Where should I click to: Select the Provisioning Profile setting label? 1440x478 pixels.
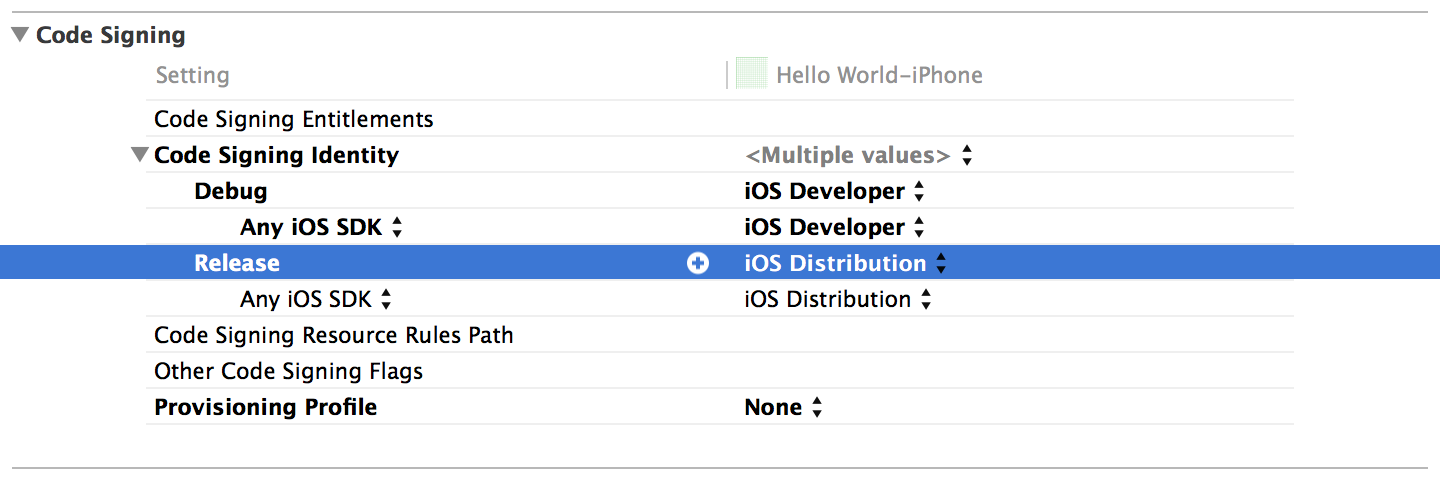click(x=265, y=407)
